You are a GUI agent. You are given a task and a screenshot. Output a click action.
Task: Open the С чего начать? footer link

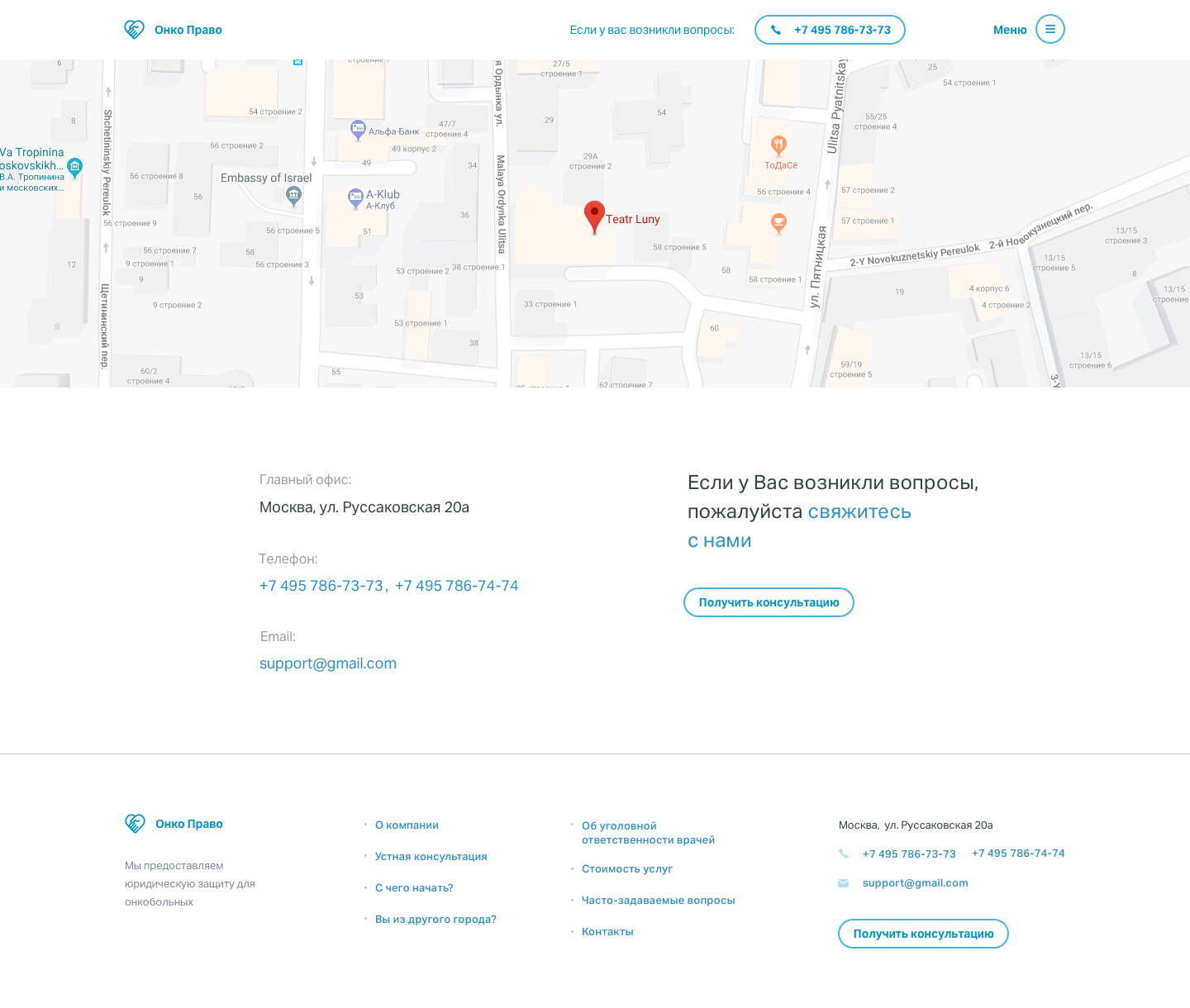(x=414, y=888)
